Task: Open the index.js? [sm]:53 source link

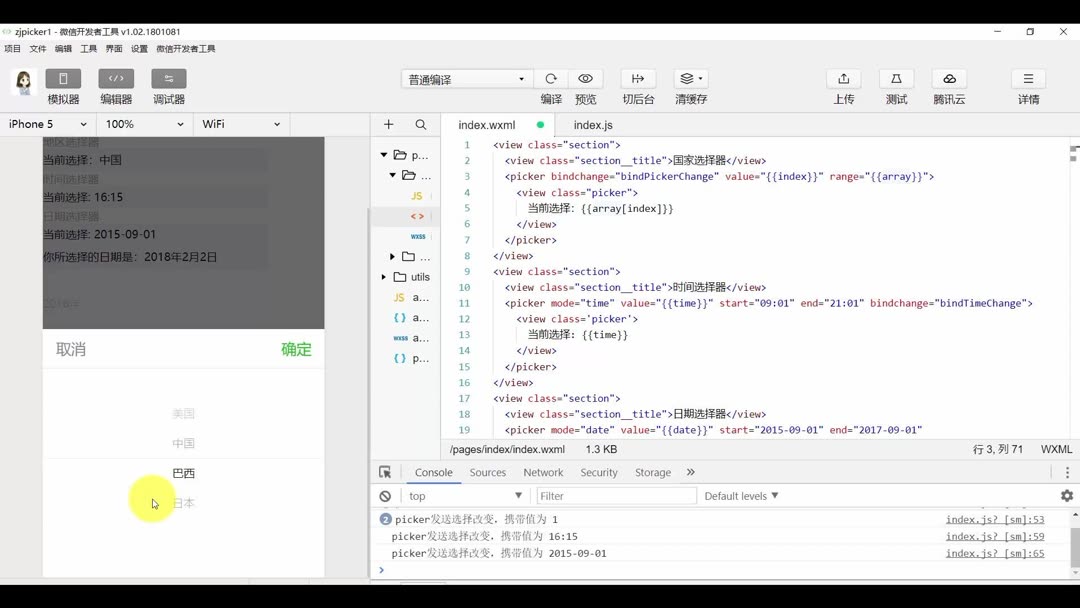Action: coord(995,518)
